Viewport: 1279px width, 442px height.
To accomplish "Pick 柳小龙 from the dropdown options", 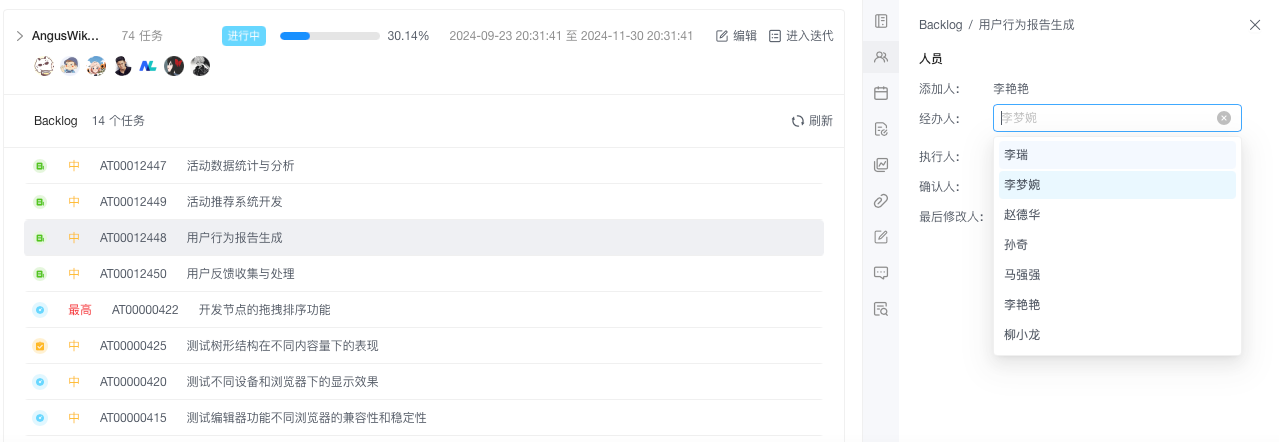I will tap(1117, 335).
